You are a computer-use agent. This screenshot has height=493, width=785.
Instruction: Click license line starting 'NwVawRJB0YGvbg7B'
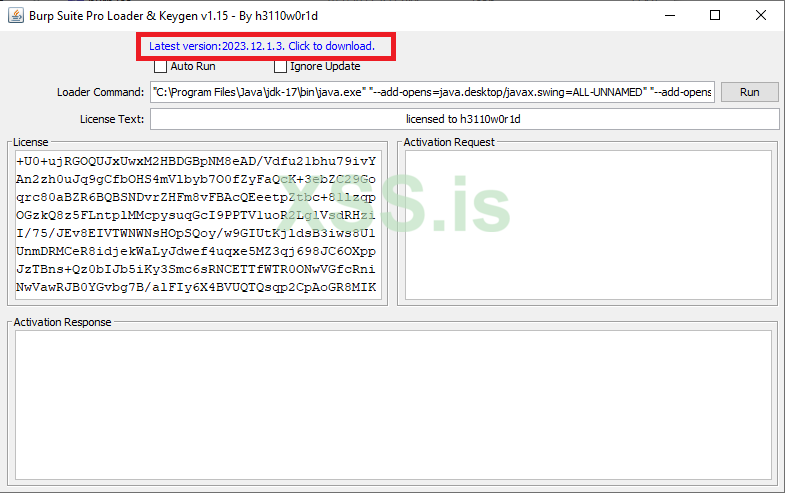tap(196, 287)
